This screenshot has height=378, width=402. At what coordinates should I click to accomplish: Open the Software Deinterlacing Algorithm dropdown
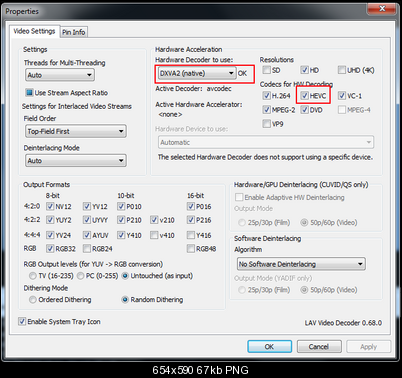pyautogui.click(x=301, y=264)
